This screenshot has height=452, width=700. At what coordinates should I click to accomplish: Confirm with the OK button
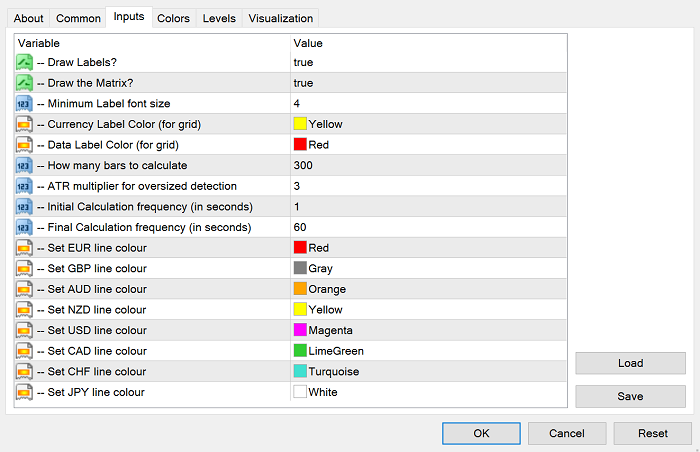[x=481, y=433]
